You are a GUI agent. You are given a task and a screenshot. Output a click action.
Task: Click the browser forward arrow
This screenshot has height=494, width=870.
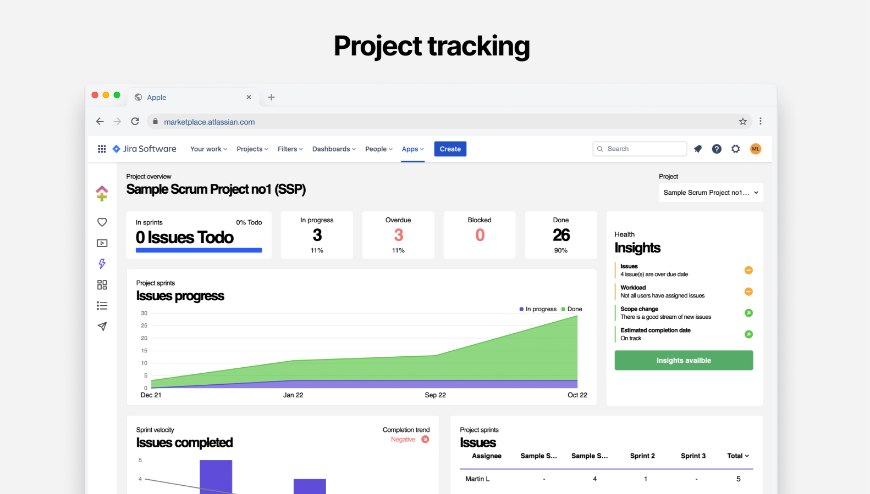click(x=117, y=122)
